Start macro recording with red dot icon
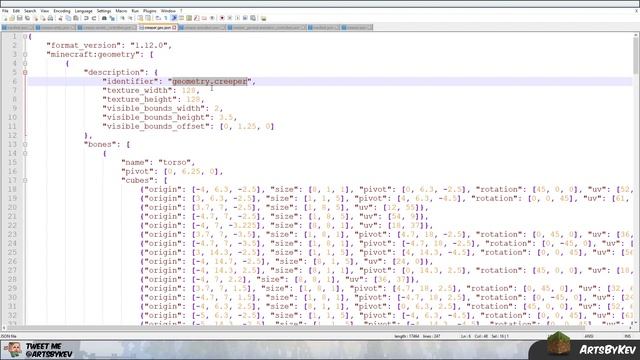Image resolution: width=640 pixels, height=360 pixels. (222, 18)
